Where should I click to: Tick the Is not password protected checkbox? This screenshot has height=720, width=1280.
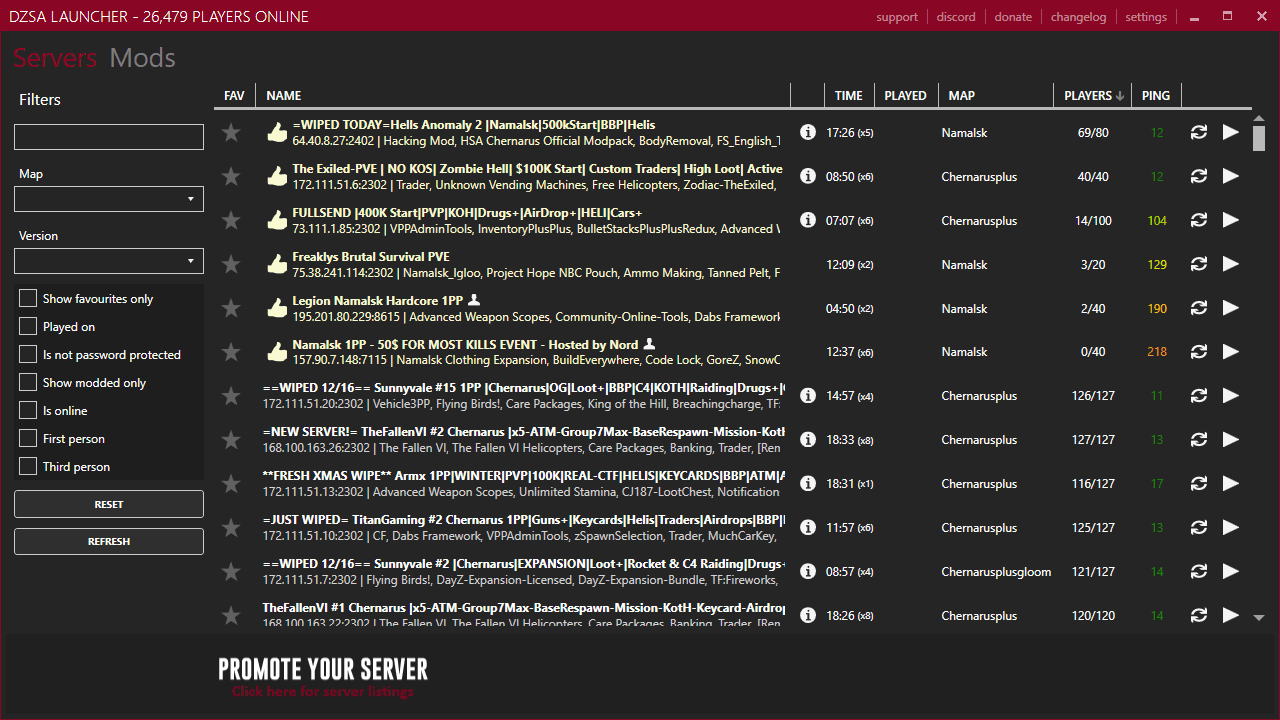pos(28,354)
